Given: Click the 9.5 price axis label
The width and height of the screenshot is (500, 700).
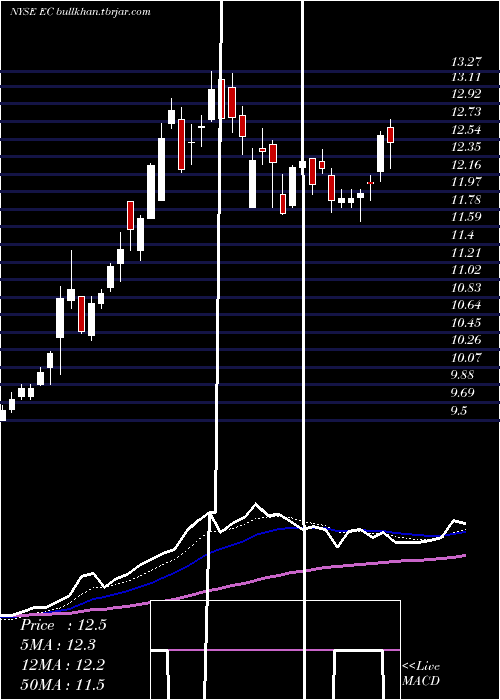Looking at the screenshot, I should (459, 411).
